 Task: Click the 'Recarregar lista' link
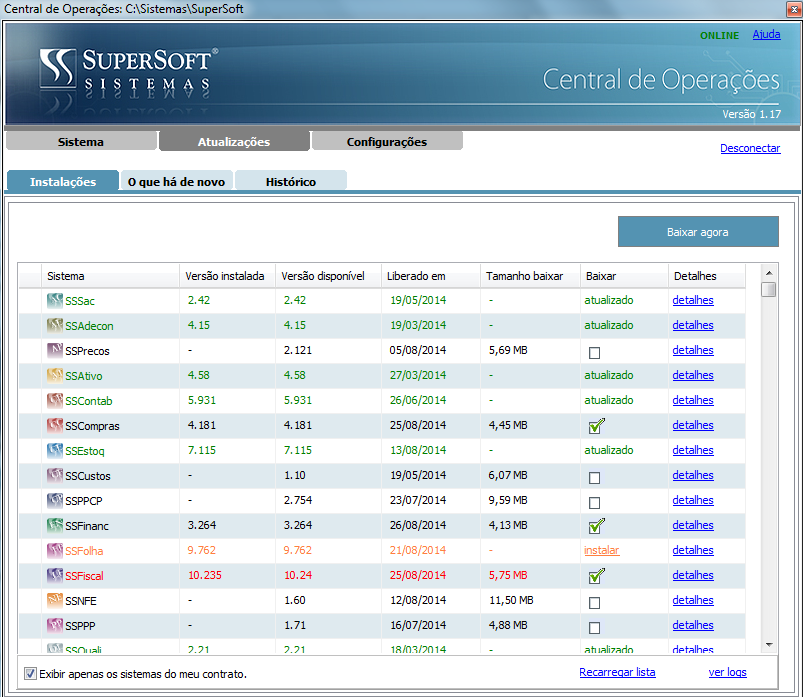coord(617,672)
